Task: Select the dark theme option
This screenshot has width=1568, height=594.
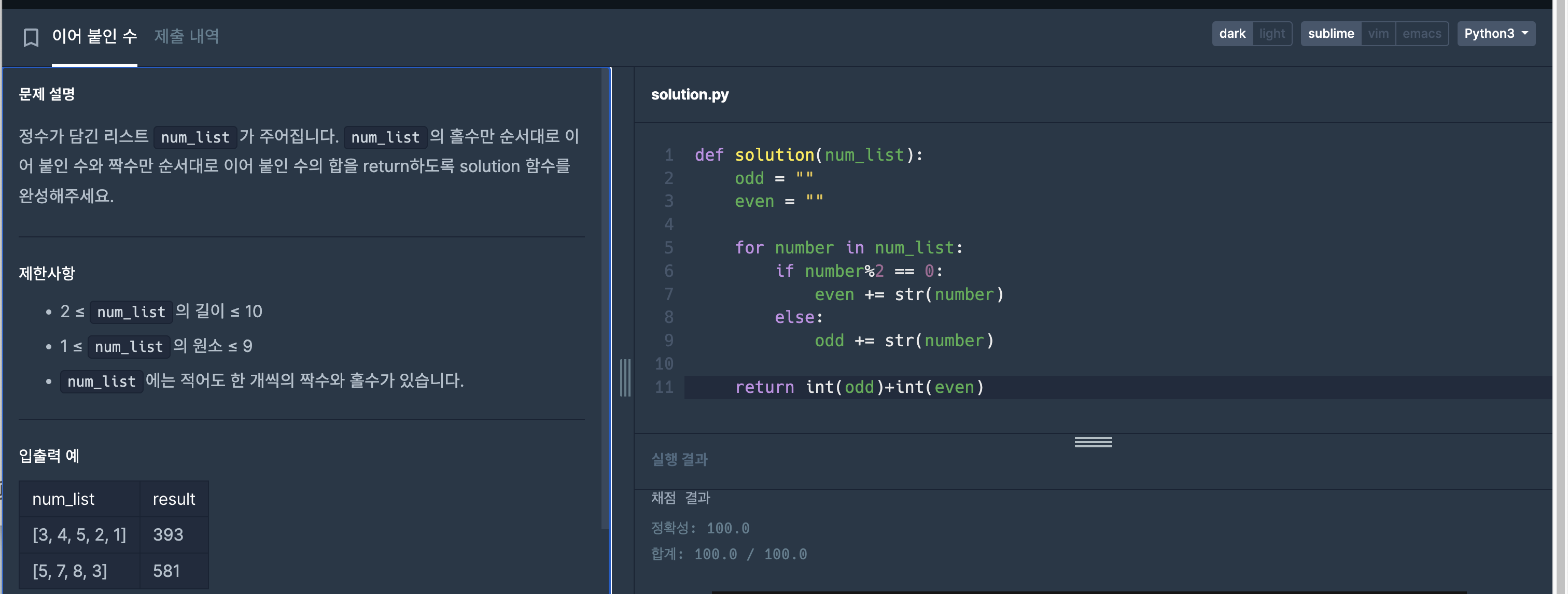Action: pos(1231,34)
